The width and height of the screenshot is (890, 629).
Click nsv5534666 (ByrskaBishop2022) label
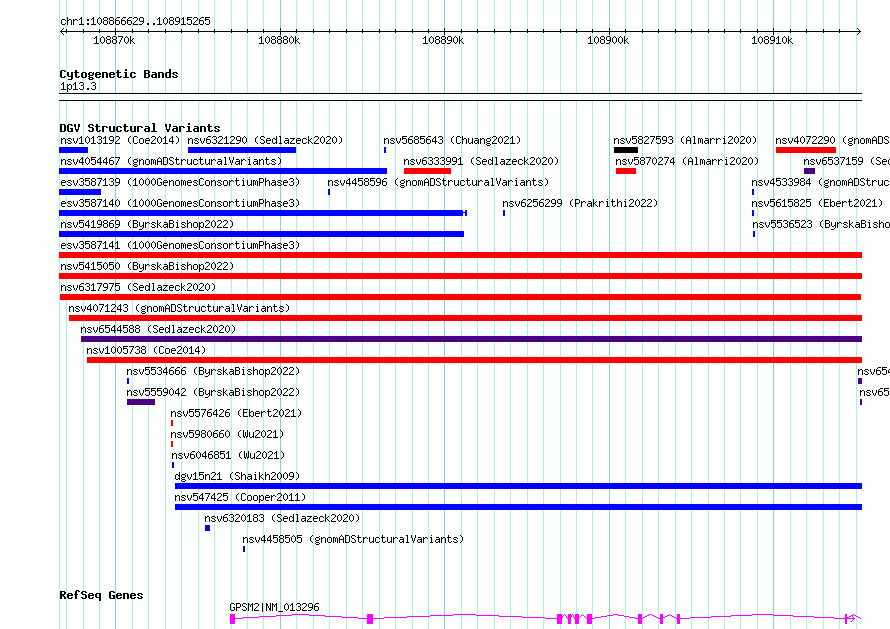tap(213, 371)
